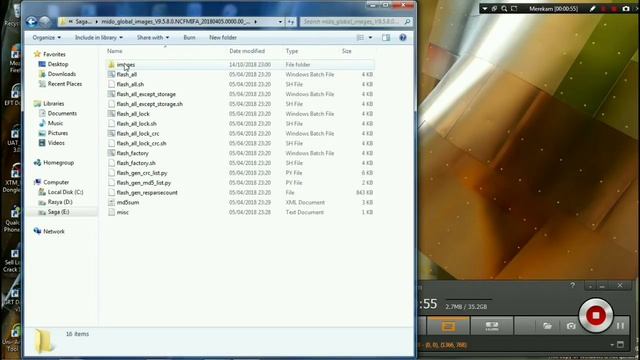The width and height of the screenshot is (640, 360).
Task: Open Desktop in the navigation pane
Action: point(58,64)
